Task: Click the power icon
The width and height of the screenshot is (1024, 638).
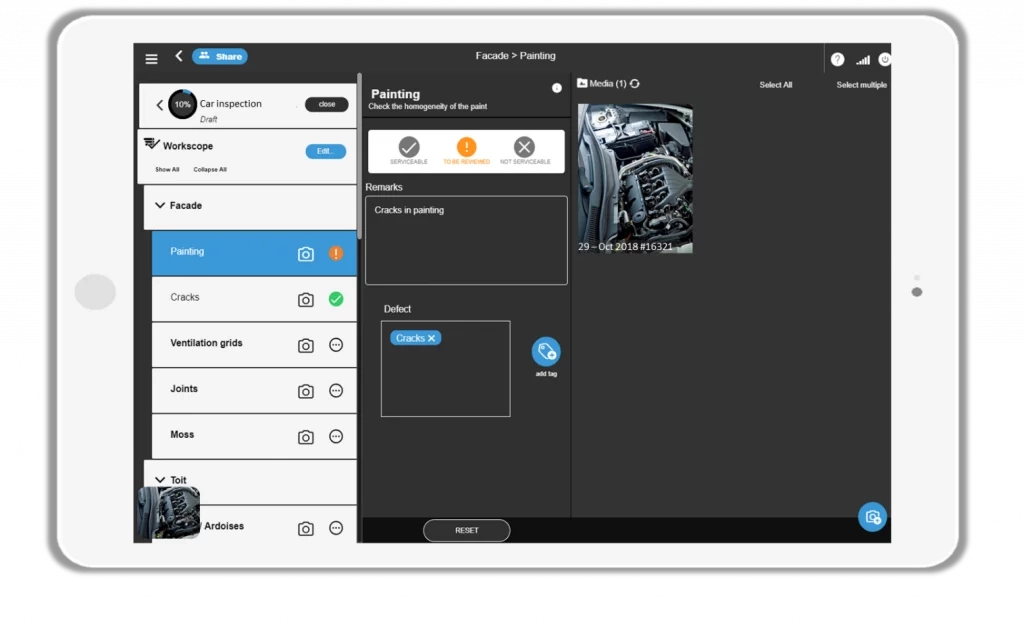Action: click(884, 59)
